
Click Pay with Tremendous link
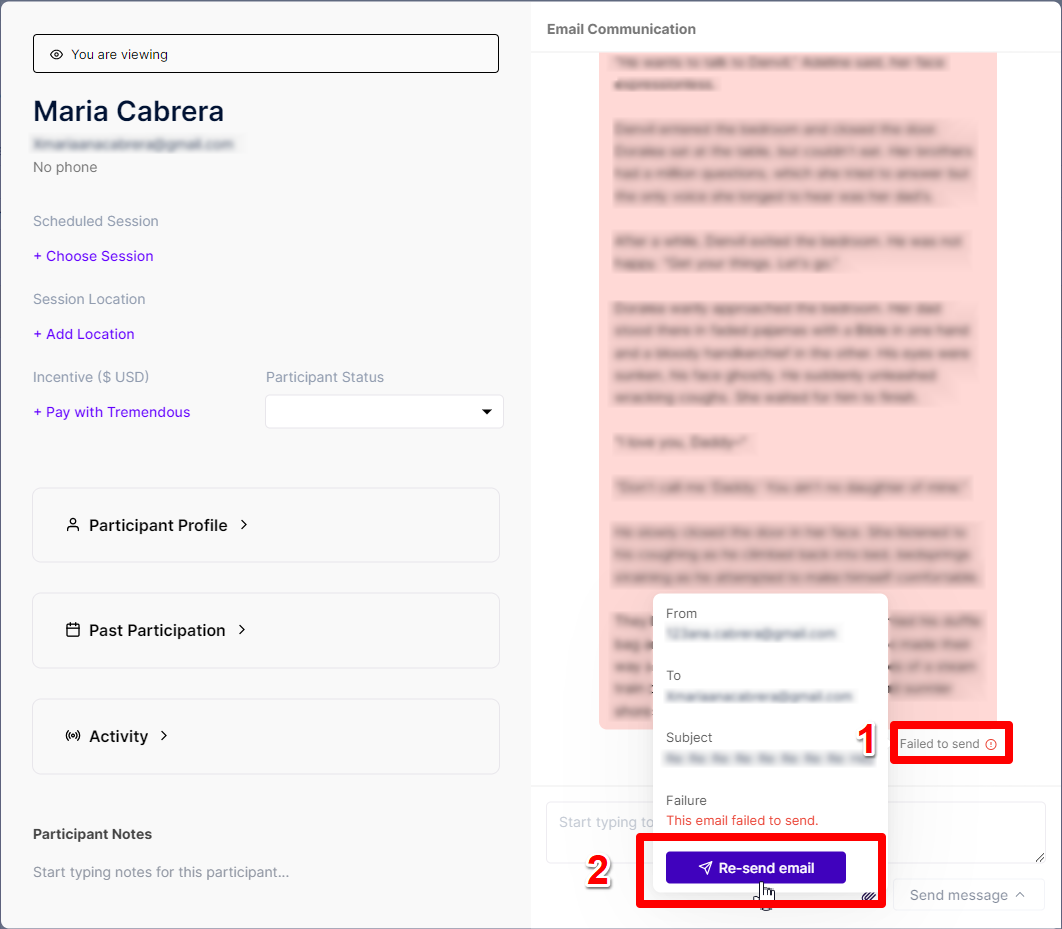[x=112, y=412]
